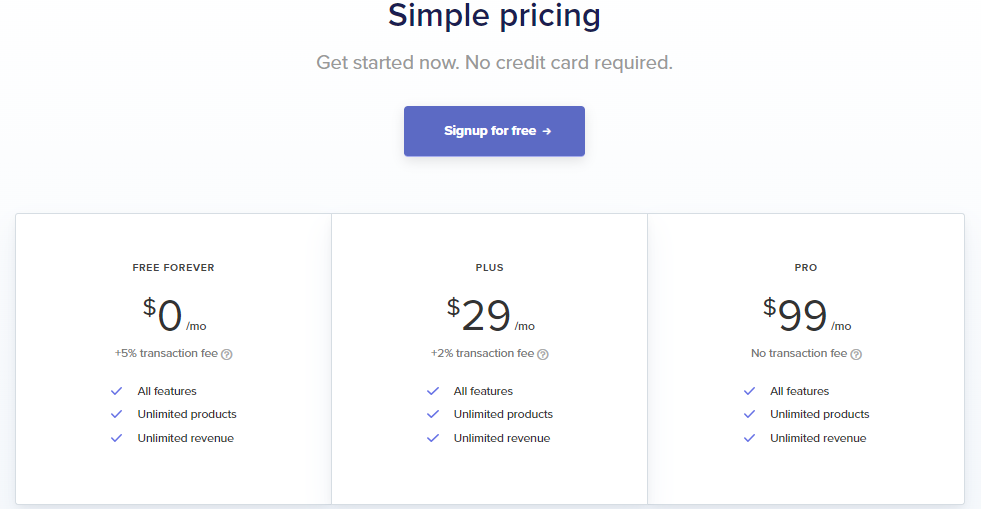The height and width of the screenshot is (509, 981).
Task: Click the All features checkmark in Free Forever
Action: click(117, 391)
